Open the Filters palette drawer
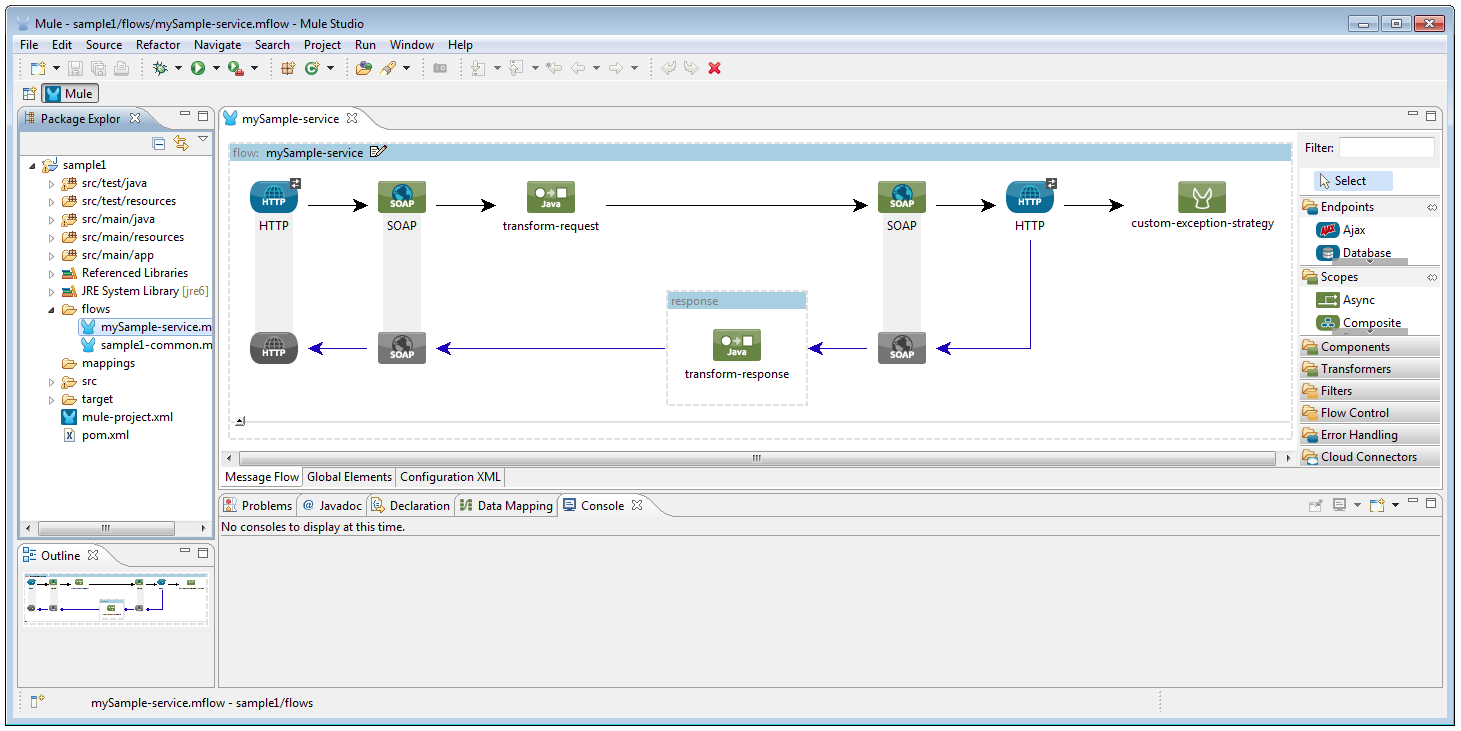 point(1369,391)
